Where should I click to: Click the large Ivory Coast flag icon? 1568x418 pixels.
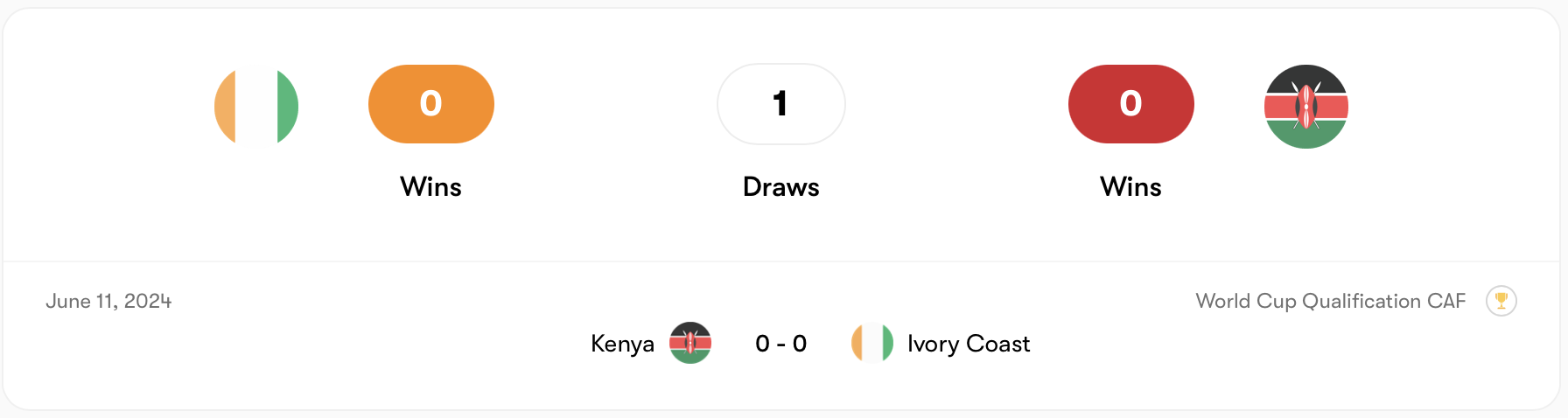256,106
